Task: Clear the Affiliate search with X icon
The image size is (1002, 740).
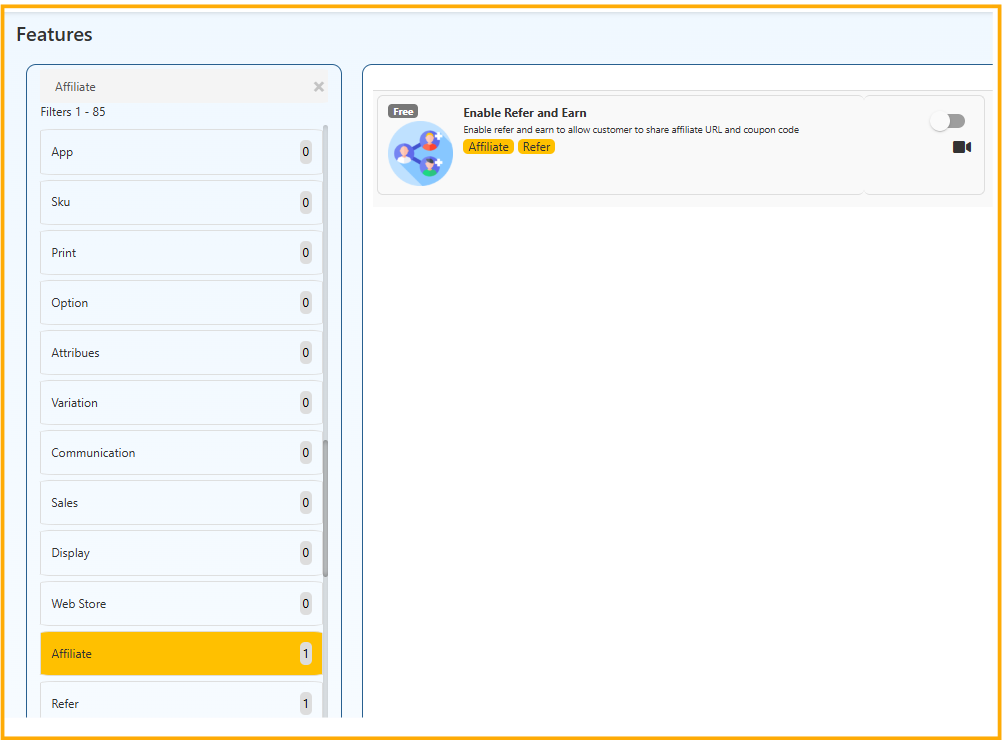Action: click(319, 87)
